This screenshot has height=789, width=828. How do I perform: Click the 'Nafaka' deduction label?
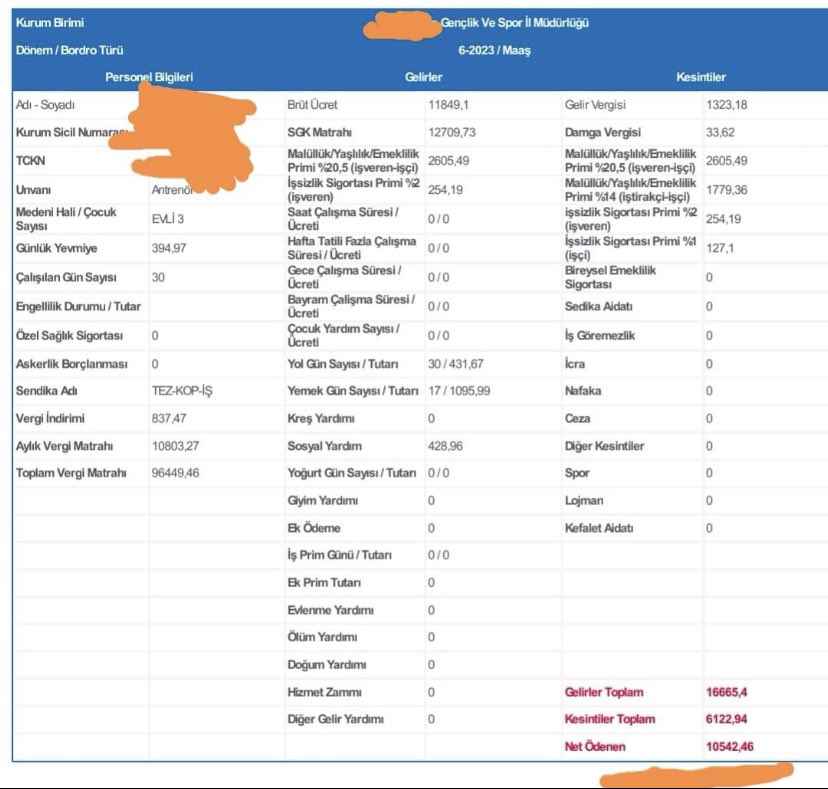583,391
